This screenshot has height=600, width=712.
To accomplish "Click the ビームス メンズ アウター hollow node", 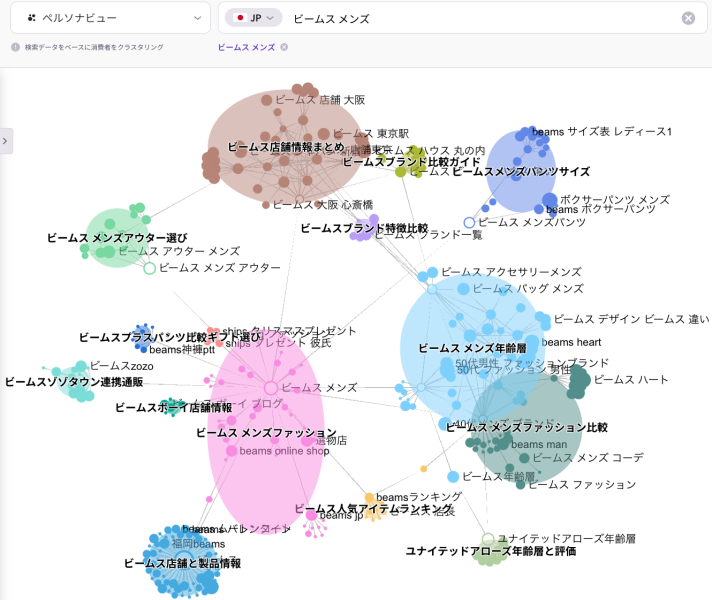I will pyautogui.click(x=150, y=268).
